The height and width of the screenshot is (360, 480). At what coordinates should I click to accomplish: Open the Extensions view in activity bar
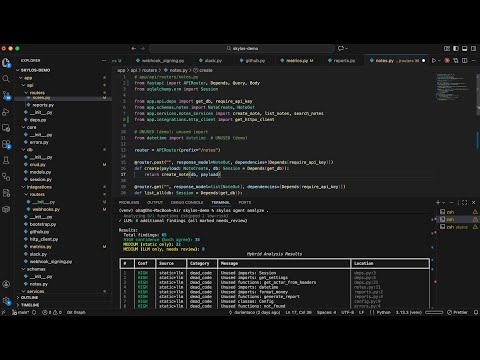tap(6, 144)
